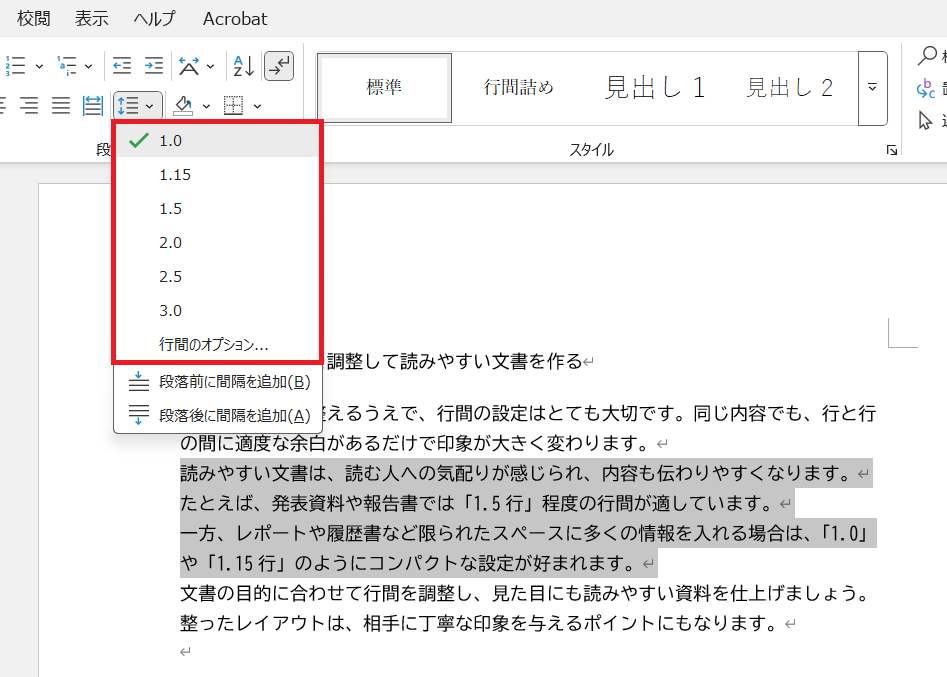Click the justify alignment icon
Screen dimensions: 947x677
point(61,105)
